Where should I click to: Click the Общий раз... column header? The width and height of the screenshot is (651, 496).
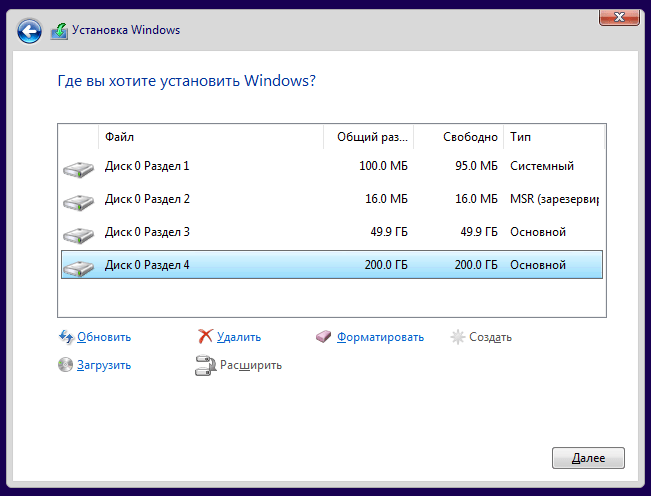[369, 137]
